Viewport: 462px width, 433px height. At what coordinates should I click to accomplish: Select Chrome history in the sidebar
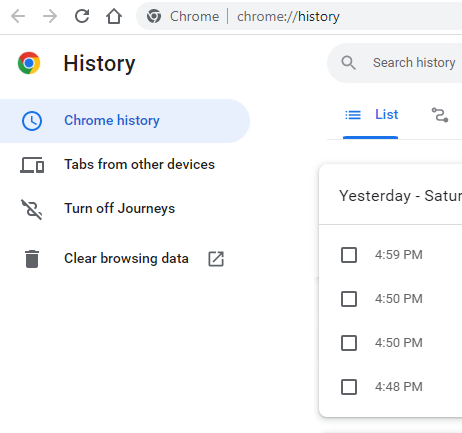(x=125, y=121)
